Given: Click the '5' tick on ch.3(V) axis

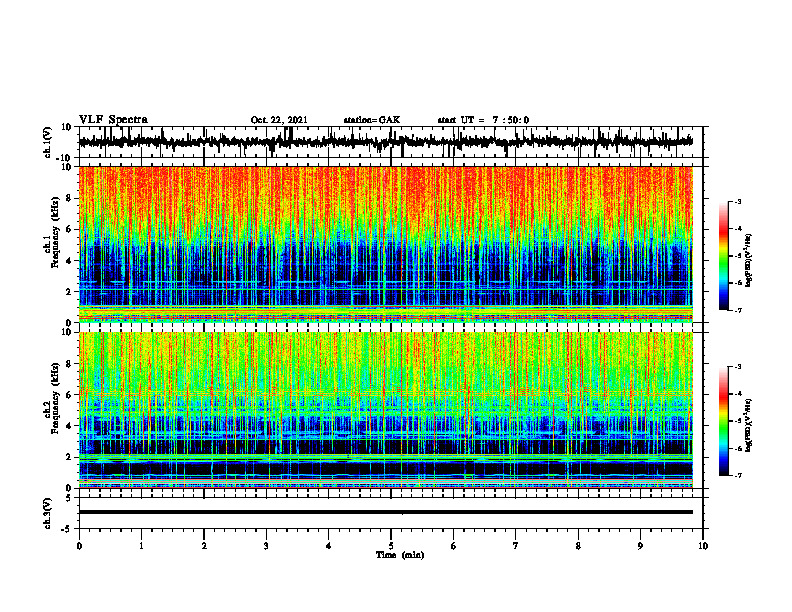Looking at the screenshot, I should point(69,498).
